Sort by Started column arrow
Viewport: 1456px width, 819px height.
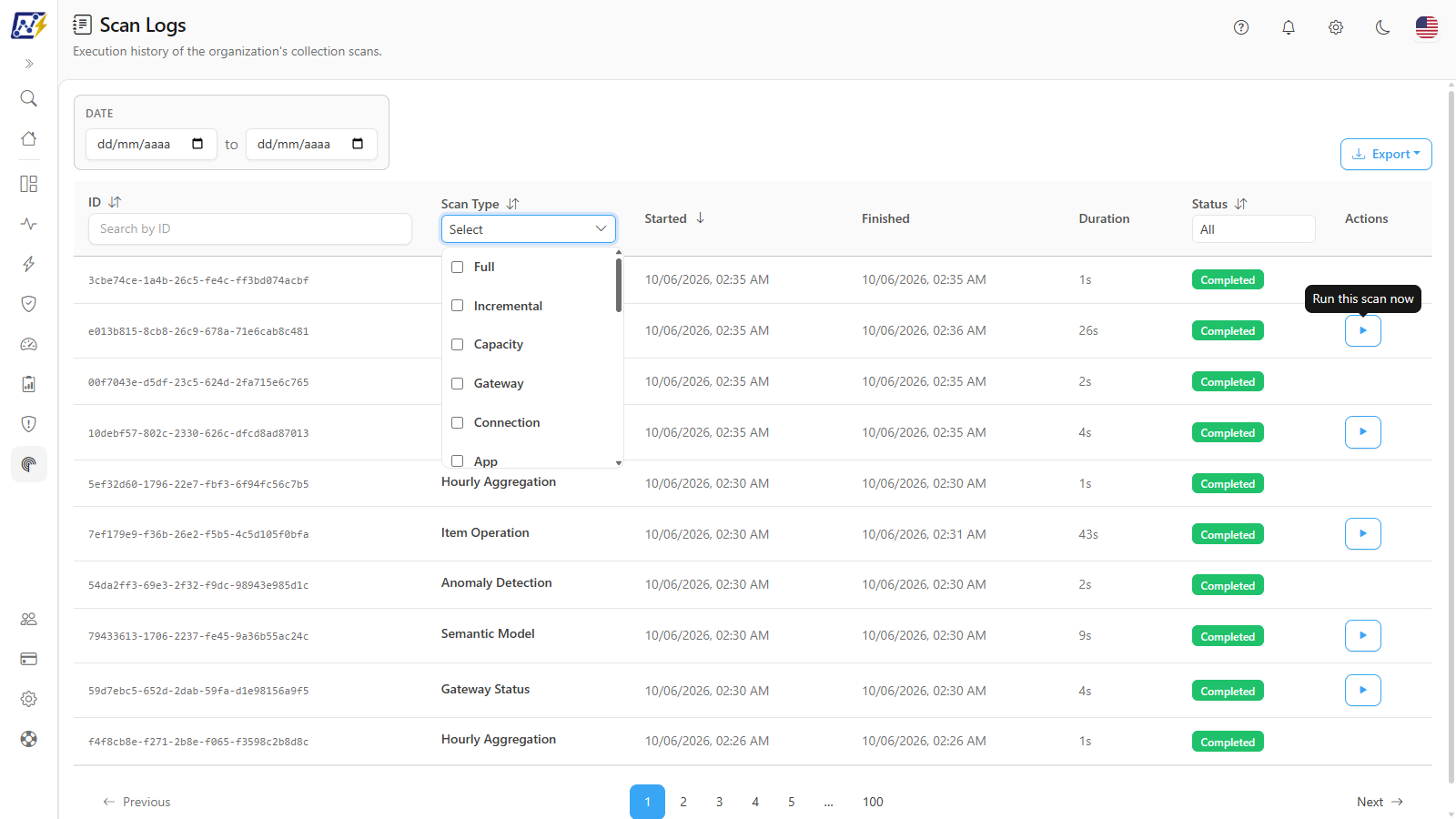pos(700,218)
